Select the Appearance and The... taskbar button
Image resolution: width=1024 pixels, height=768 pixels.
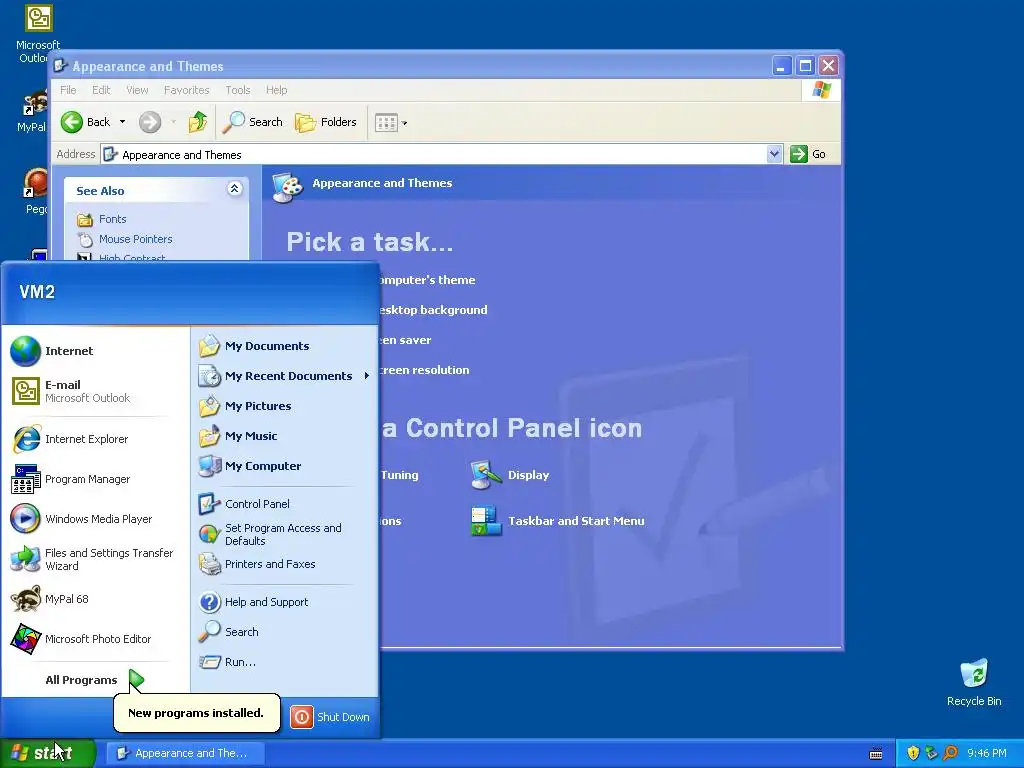(x=185, y=753)
